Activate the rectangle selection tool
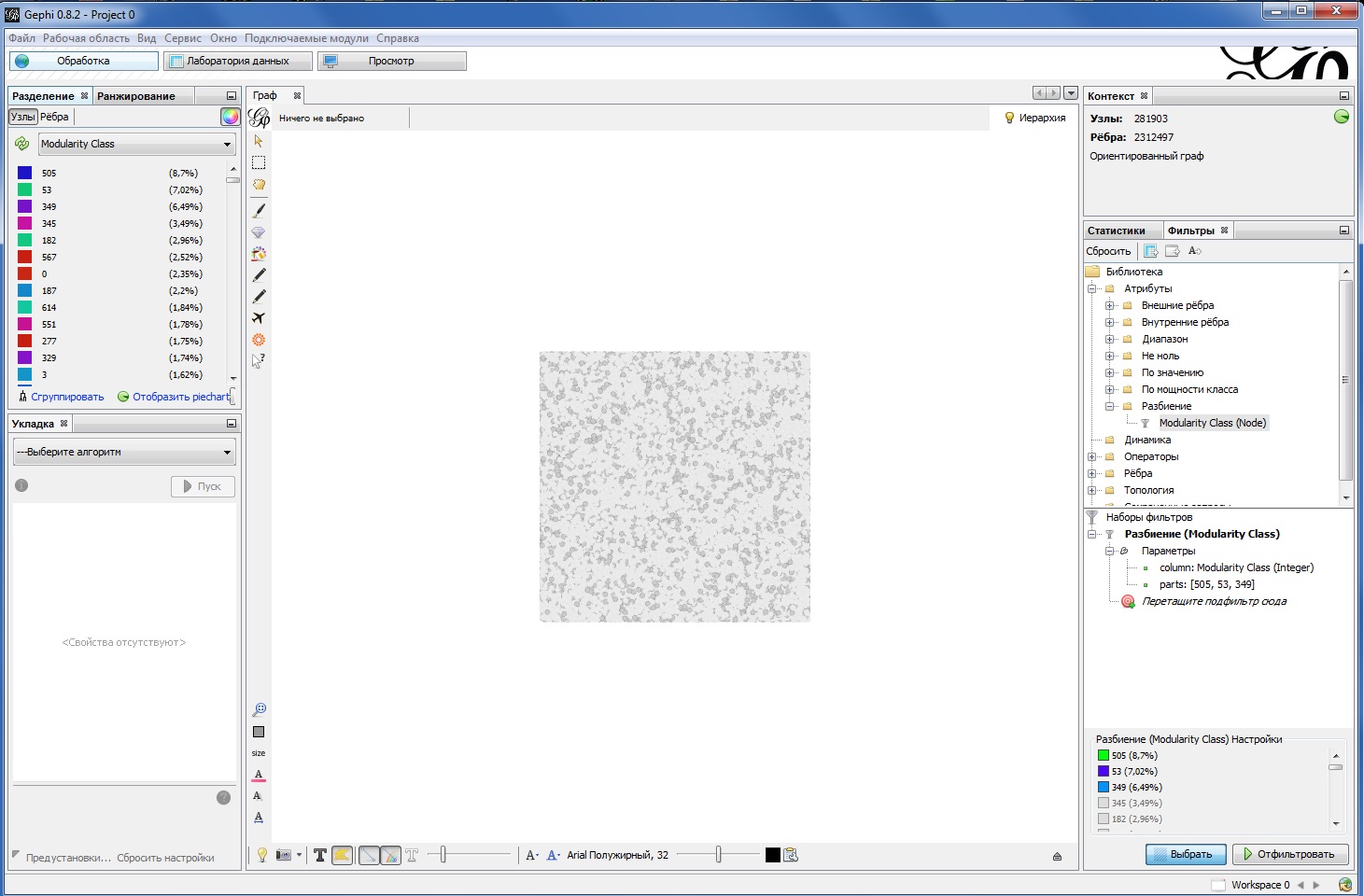 [259, 162]
